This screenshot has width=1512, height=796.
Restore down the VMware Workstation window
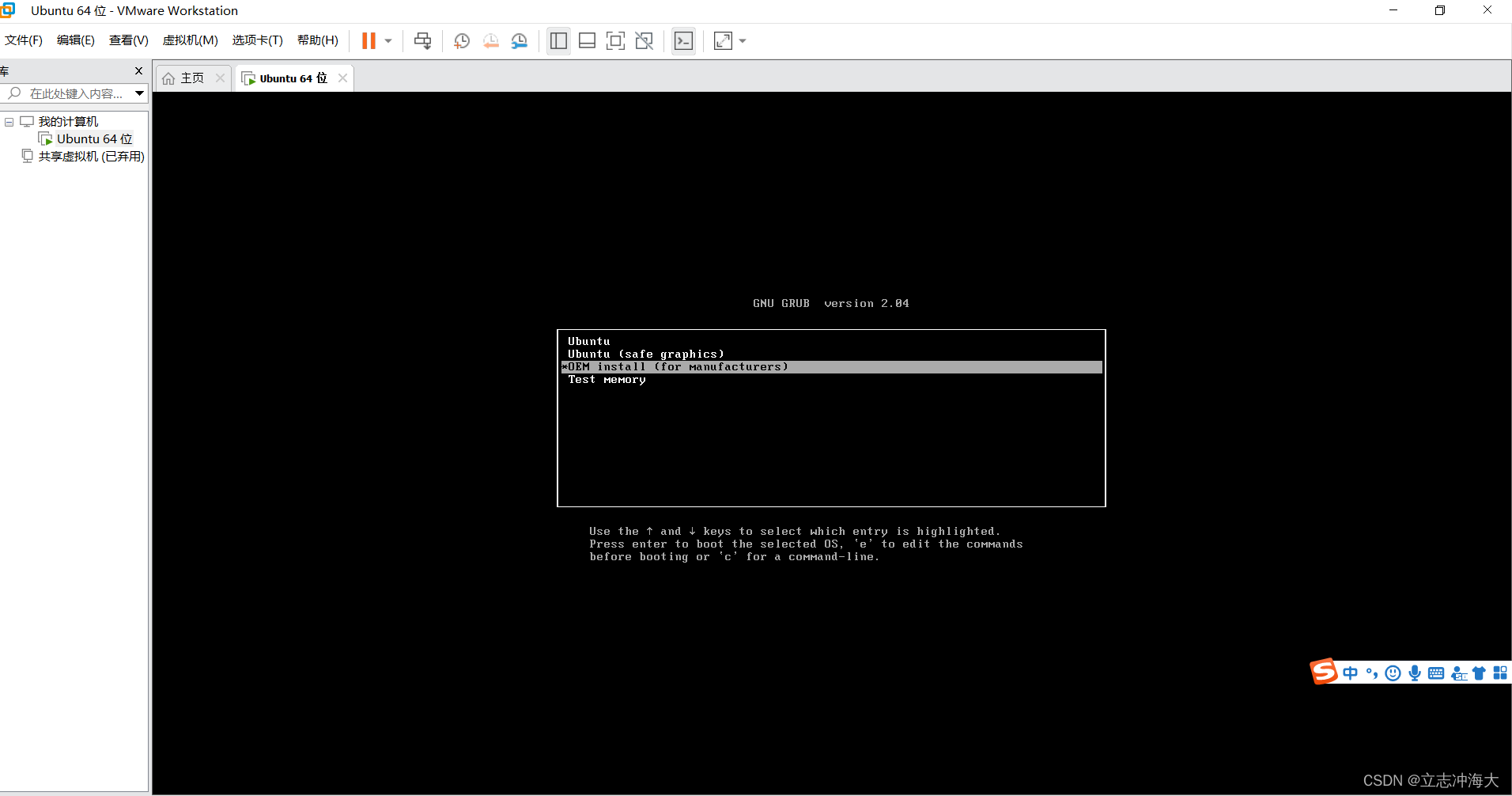1440,10
